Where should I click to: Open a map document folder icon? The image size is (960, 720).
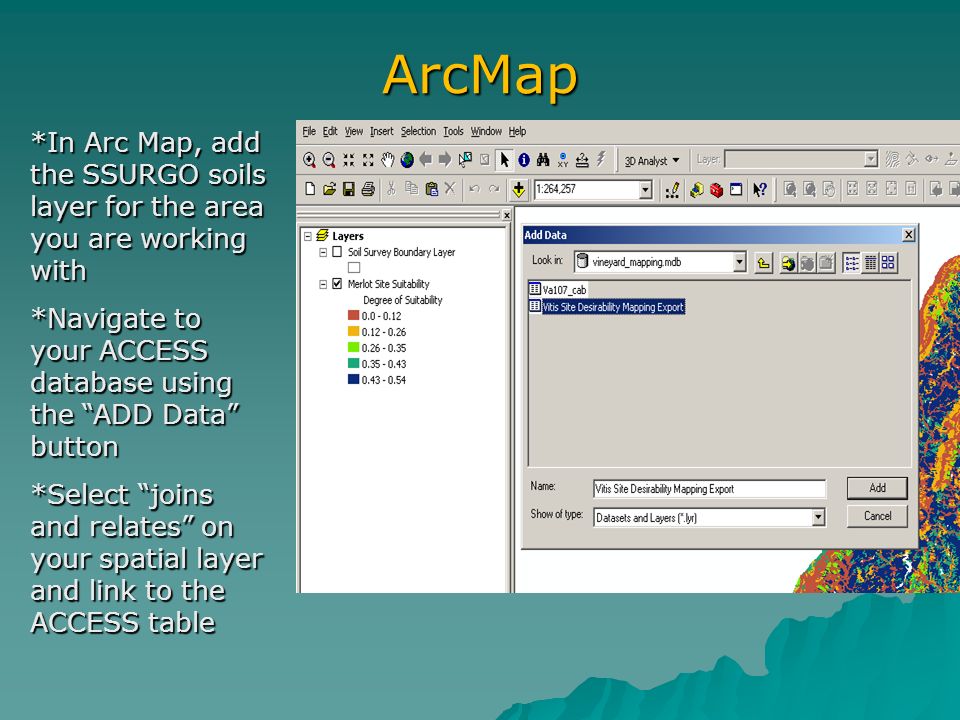click(329, 189)
